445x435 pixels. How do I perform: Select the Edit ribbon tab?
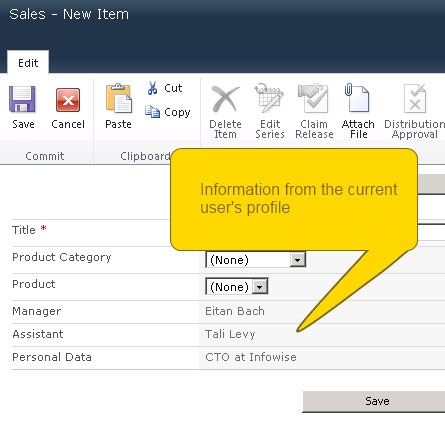28,63
